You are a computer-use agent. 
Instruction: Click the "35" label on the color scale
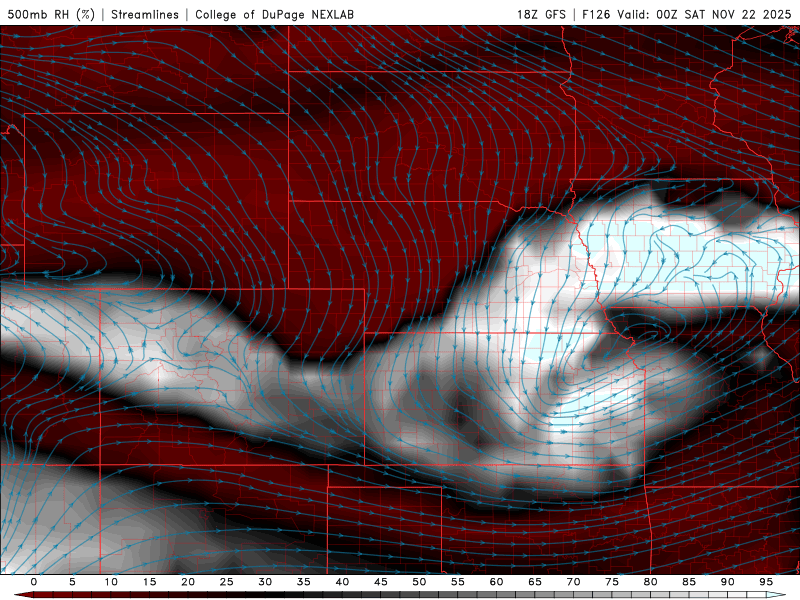(x=304, y=582)
